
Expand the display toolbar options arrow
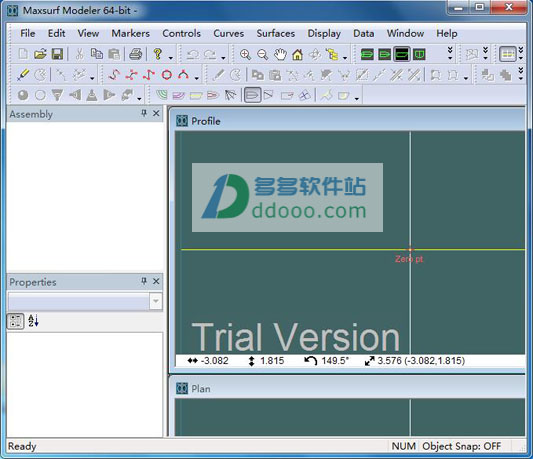pos(357,99)
